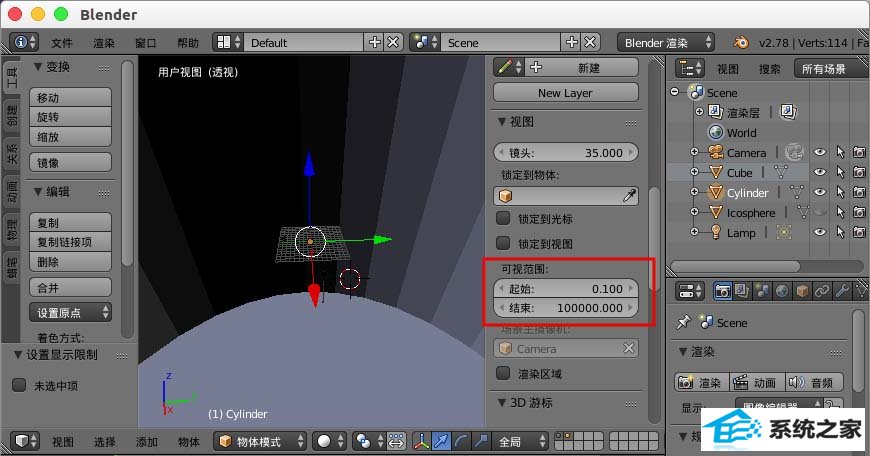The image size is (870, 456).
Task: Open the 添加 menu in 3D view header
Action: (x=146, y=442)
